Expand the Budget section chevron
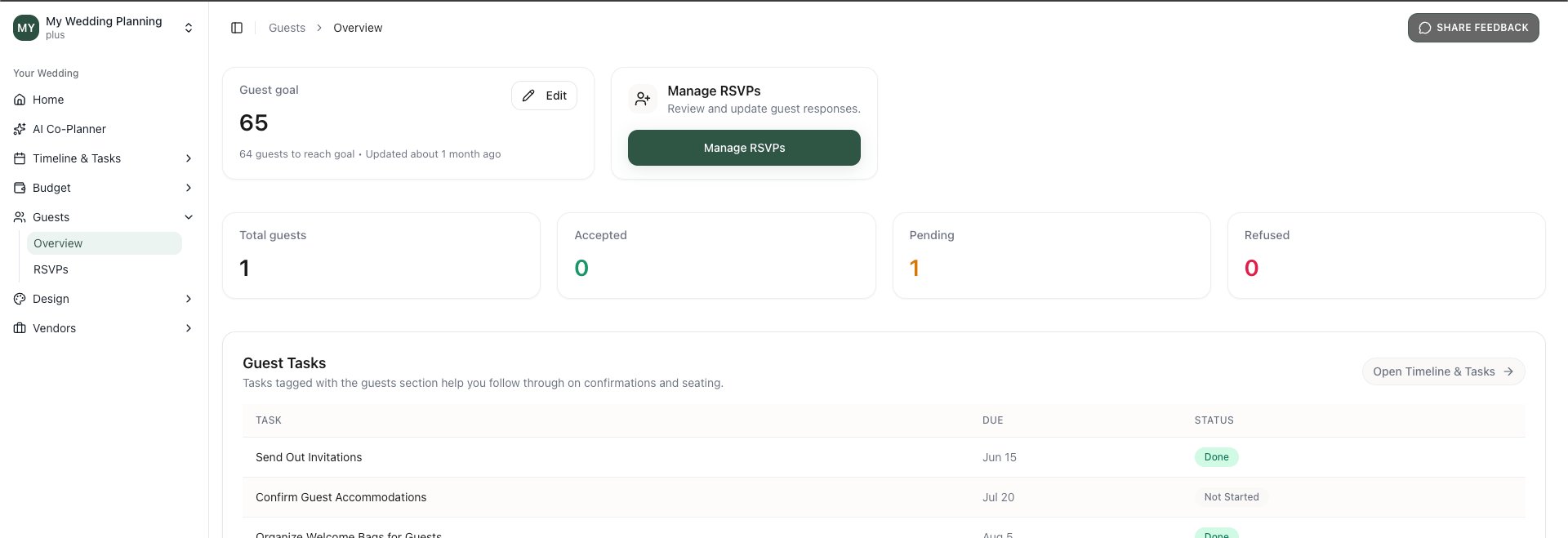Screen dimensions: 1568x538 click(189, 188)
